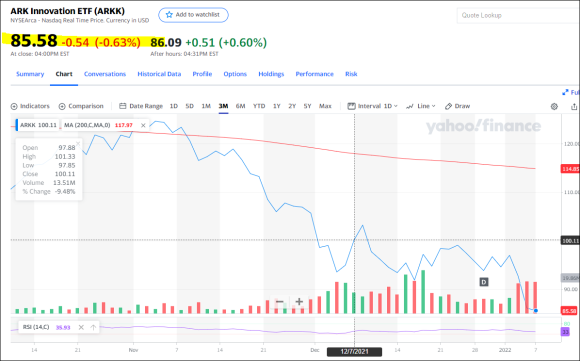Select 1M date range

[x=206, y=106]
